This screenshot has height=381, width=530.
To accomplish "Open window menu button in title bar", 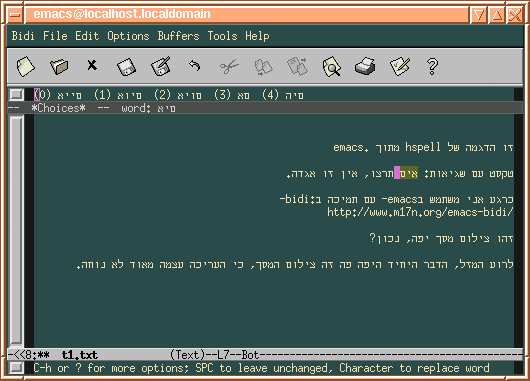I will click(15, 15).
